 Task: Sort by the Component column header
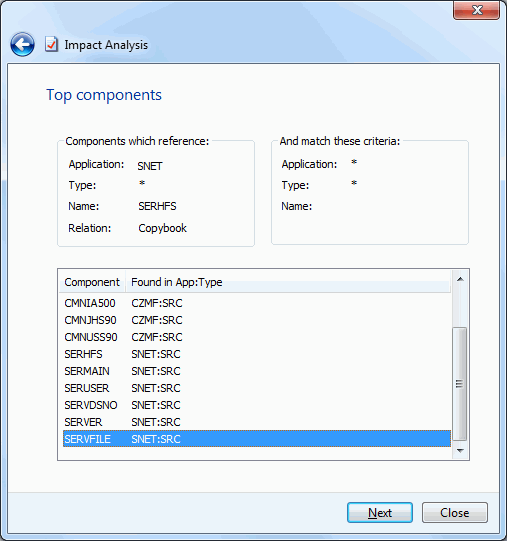pyautogui.click(x=92, y=282)
